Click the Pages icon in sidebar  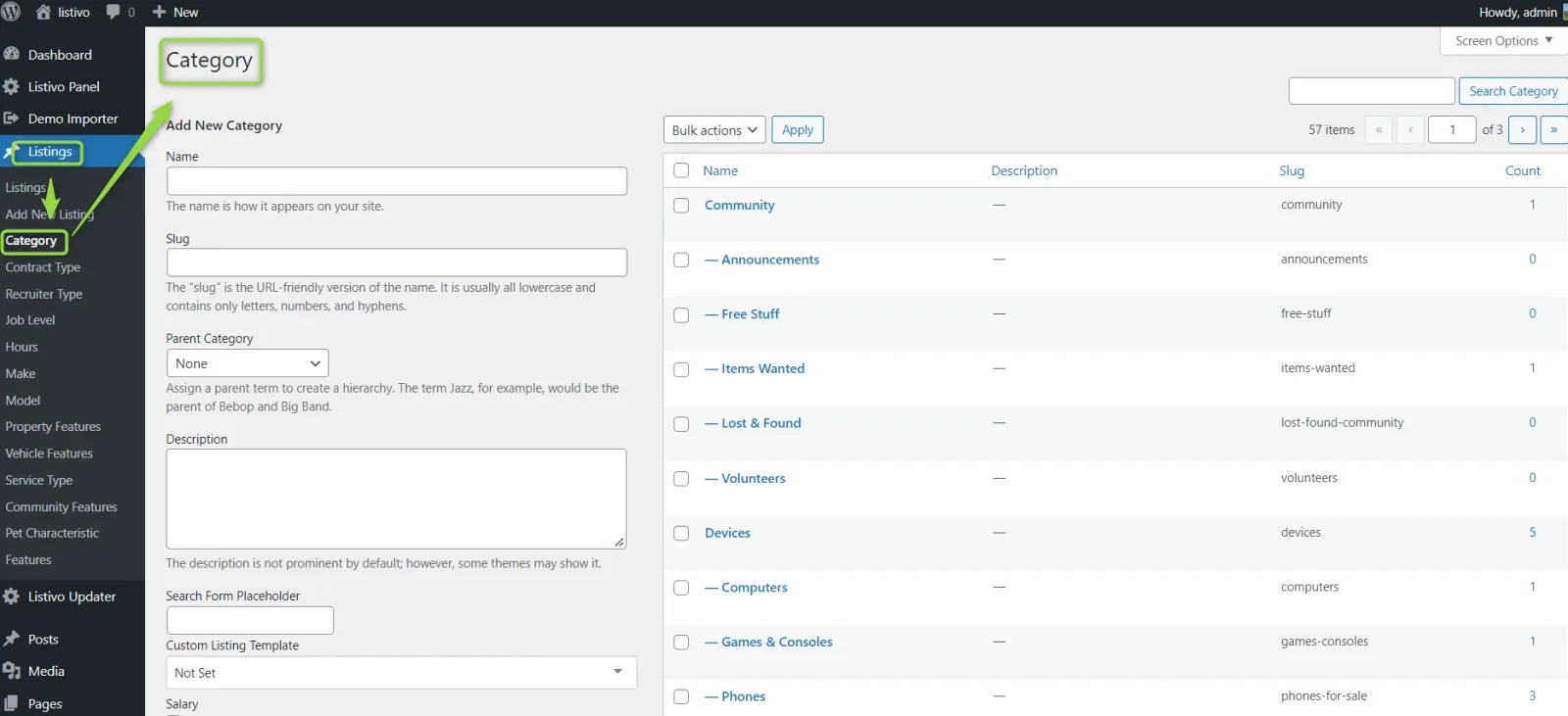pyautogui.click(x=12, y=703)
